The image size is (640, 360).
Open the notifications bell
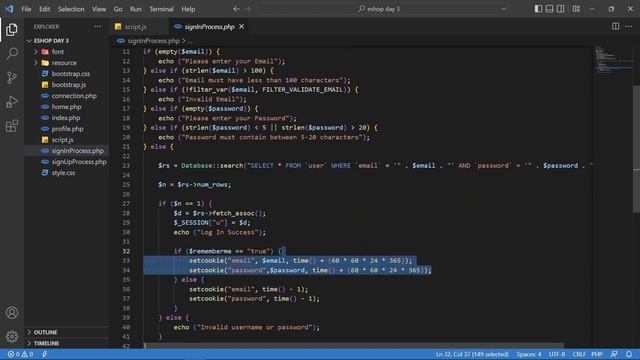coord(629,354)
